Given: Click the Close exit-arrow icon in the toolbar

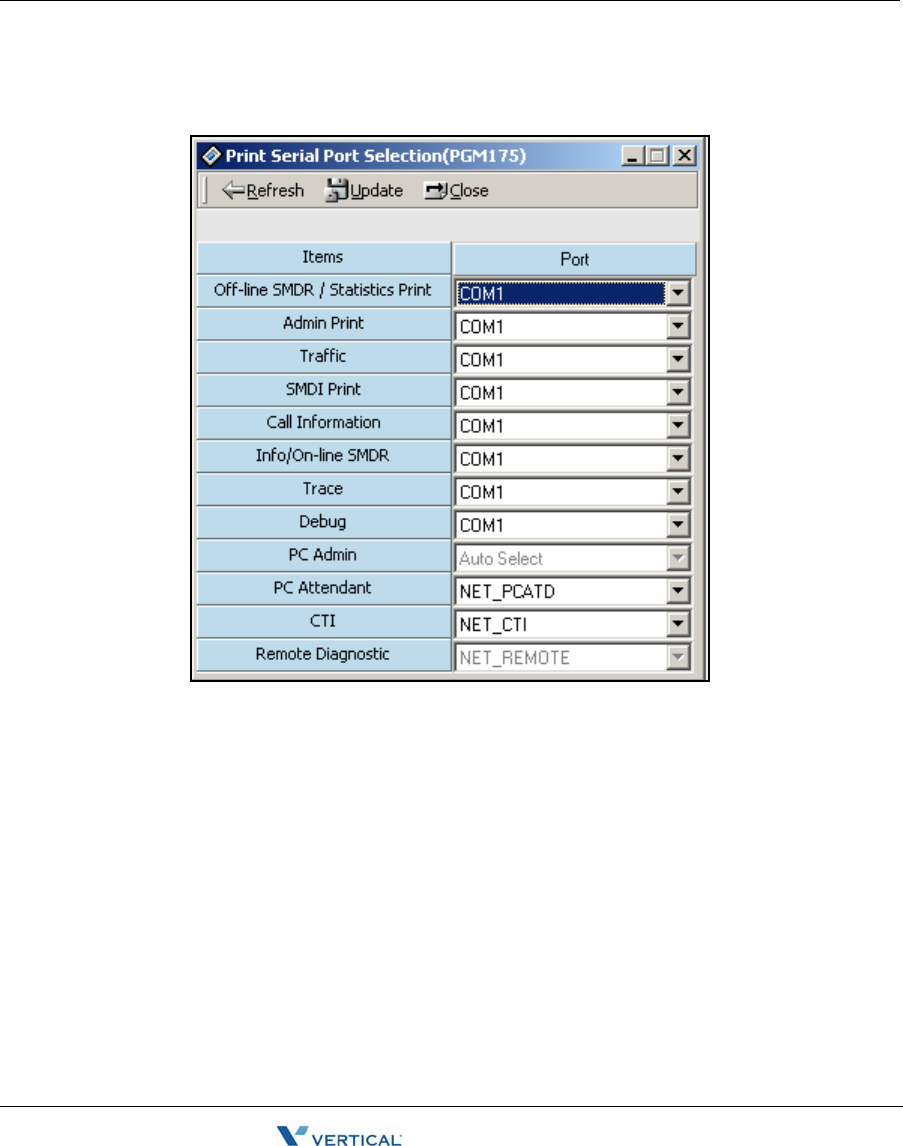Looking at the screenshot, I should 435,191.
